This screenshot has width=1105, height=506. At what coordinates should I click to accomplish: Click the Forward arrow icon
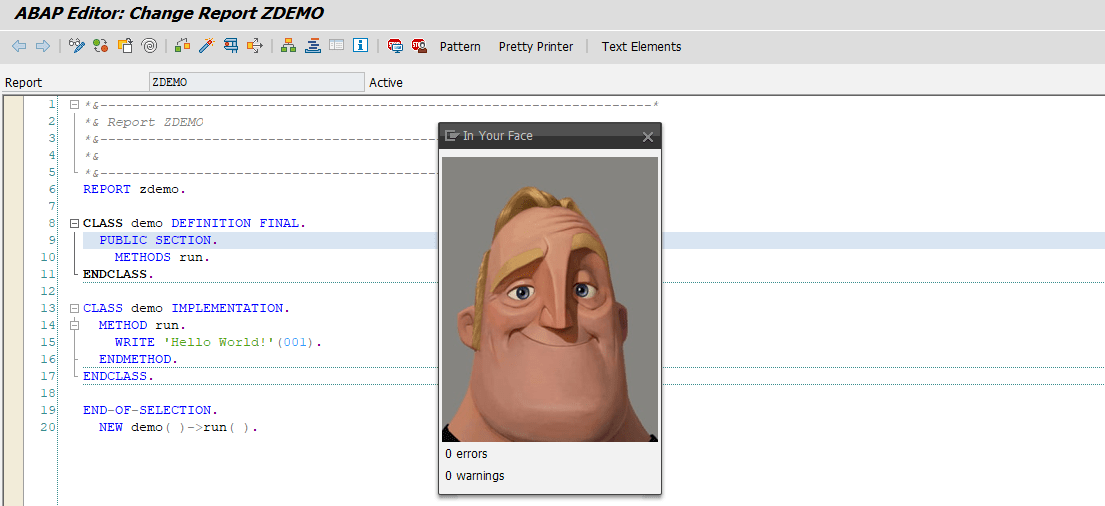click(43, 47)
